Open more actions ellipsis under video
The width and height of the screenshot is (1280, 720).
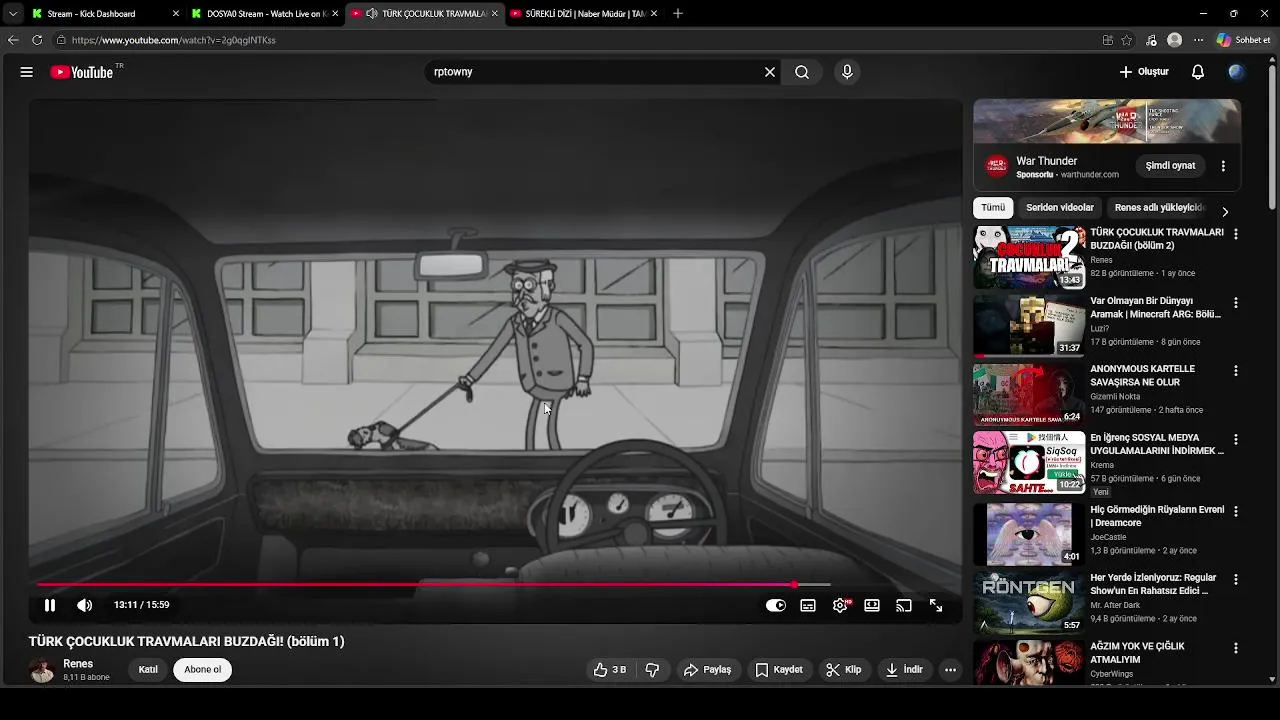[x=951, y=670]
